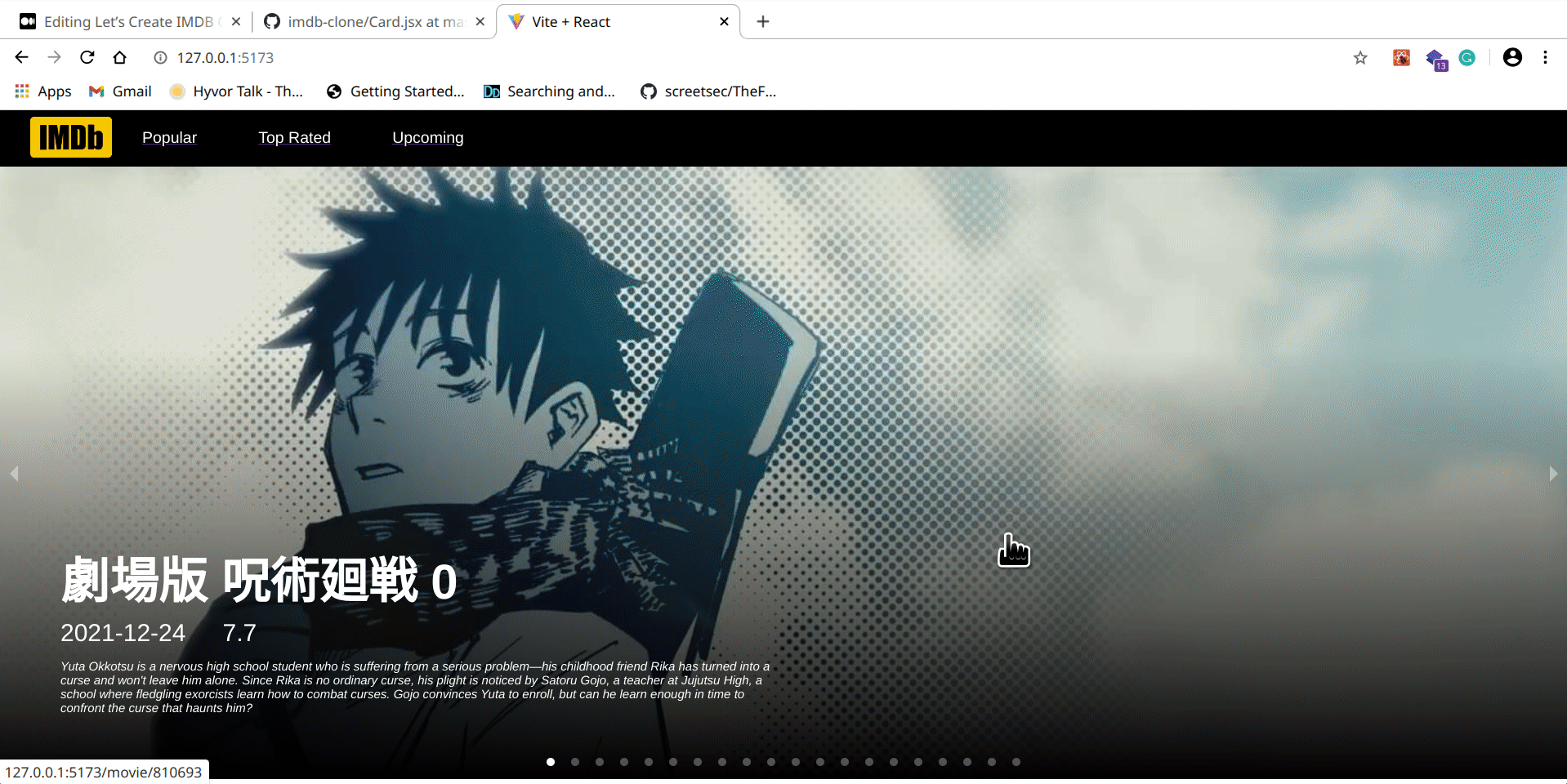
Task: Open the Upcoming movies page
Action: pyautogui.click(x=428, y=138)
